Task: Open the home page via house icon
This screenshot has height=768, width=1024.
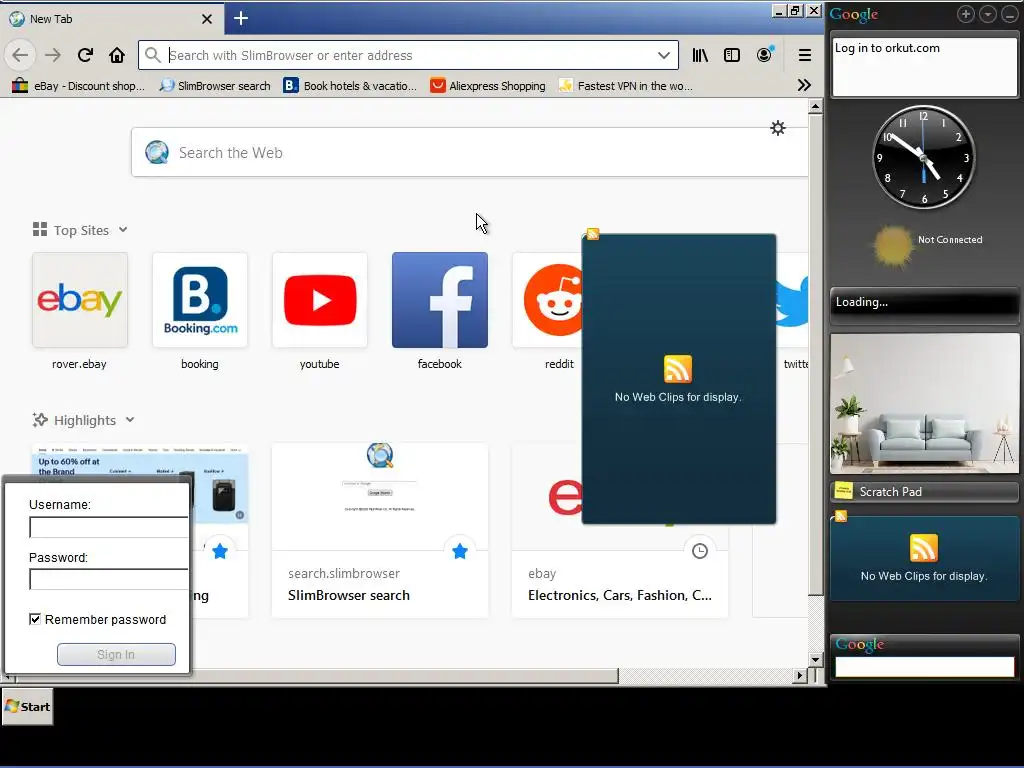Action: coord(117,56)
